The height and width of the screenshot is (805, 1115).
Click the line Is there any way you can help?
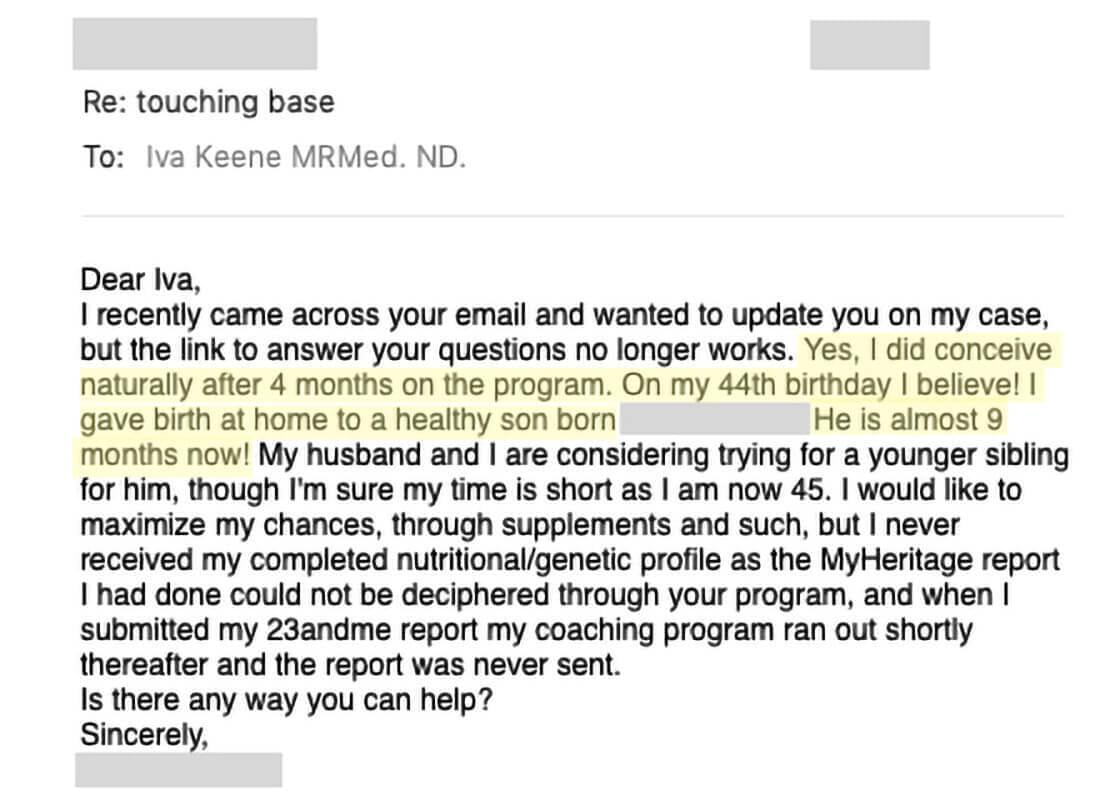pyautogui.click(x=287, y=700)
